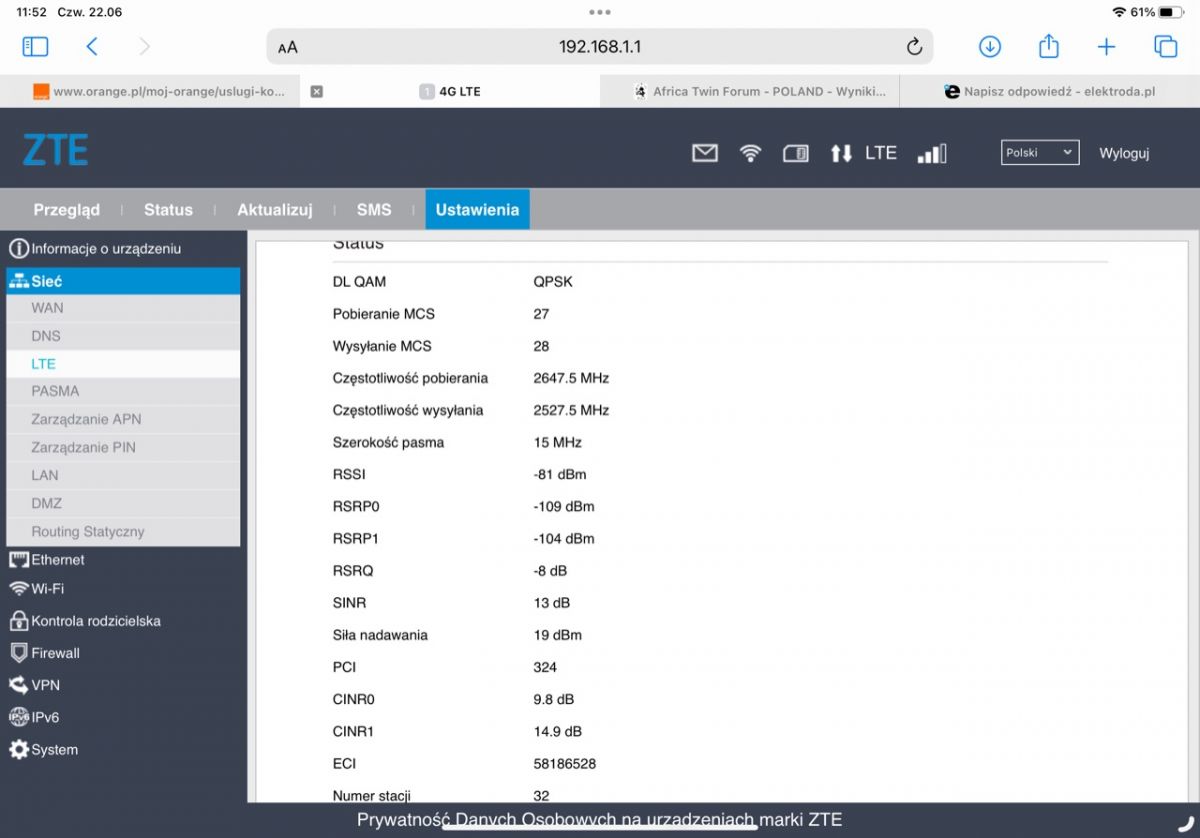Image resolution: width=1200 pixels, height=838 pixels.
Task: Switch to Africa Twin Forum browser tab
Action: [x=750, y=91]
